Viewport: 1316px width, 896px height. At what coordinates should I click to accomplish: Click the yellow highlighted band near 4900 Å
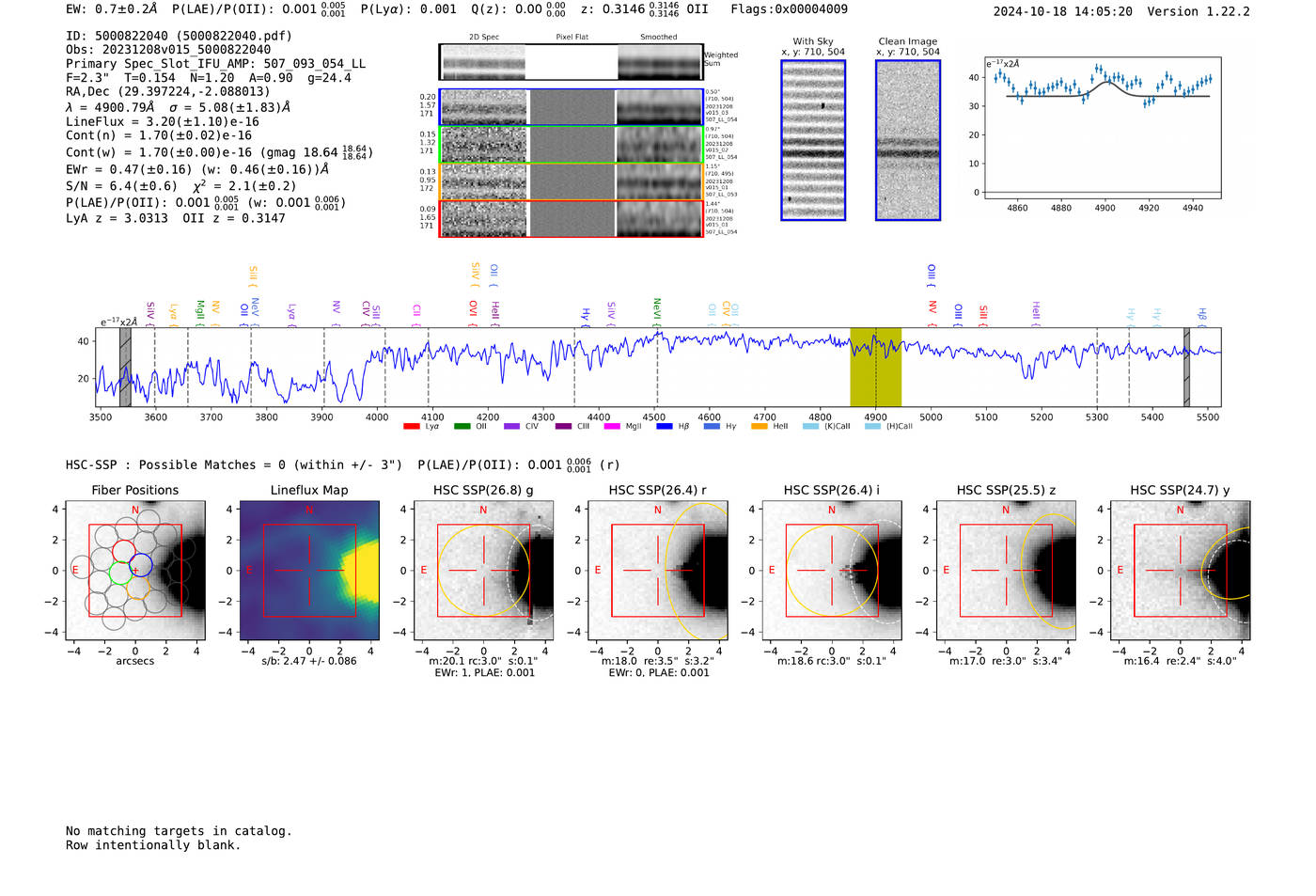(875, 367)
